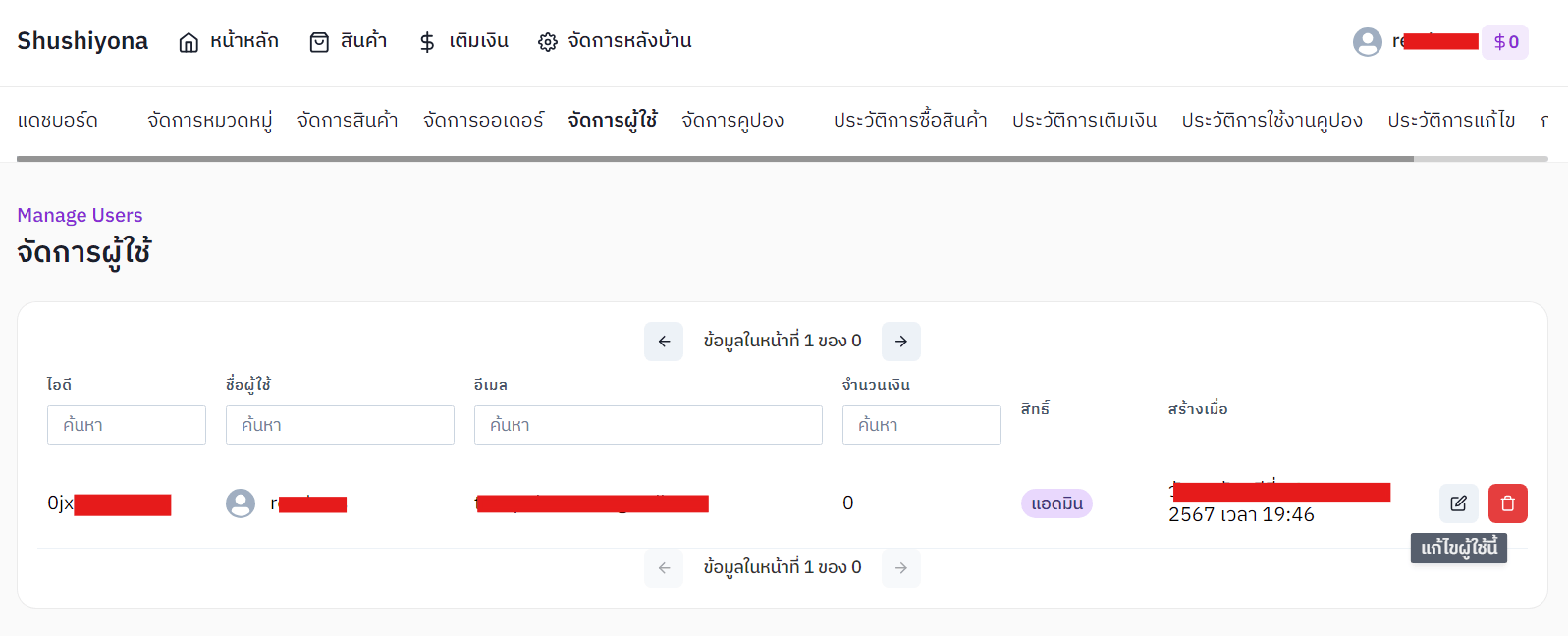This screenshot has width=1568, height=636.
Task: Focus the อีเมล search input field
Action: (x=648, y=425)
